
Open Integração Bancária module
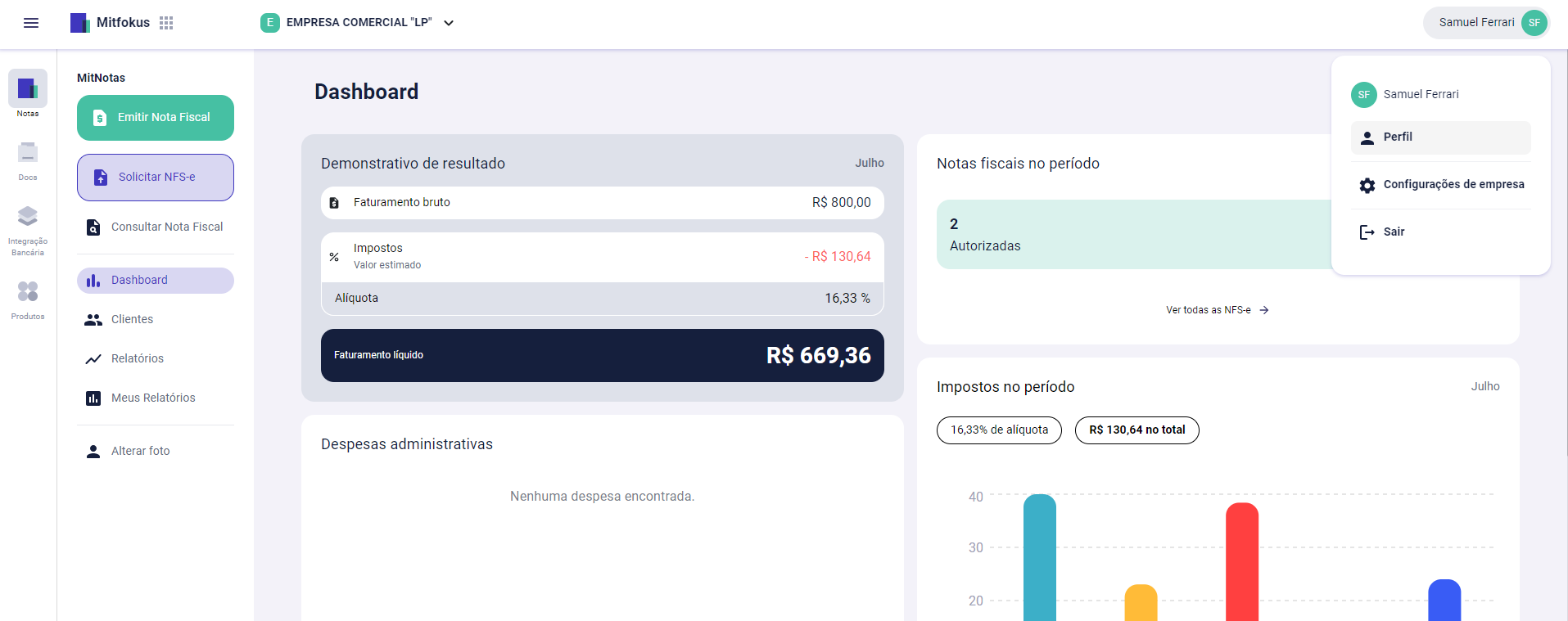[x=28, y=231]
